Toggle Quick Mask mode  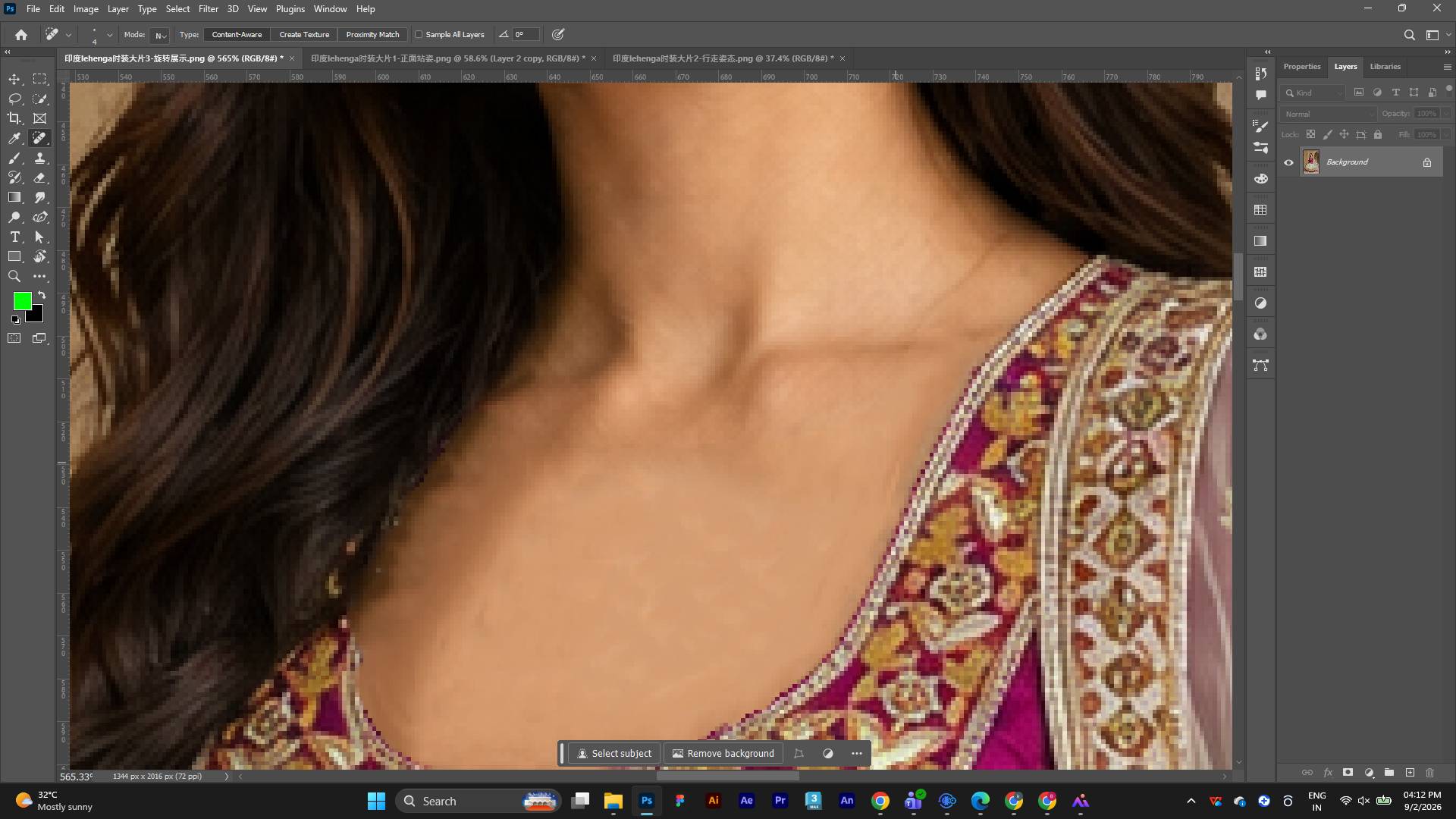click(14, 338)
